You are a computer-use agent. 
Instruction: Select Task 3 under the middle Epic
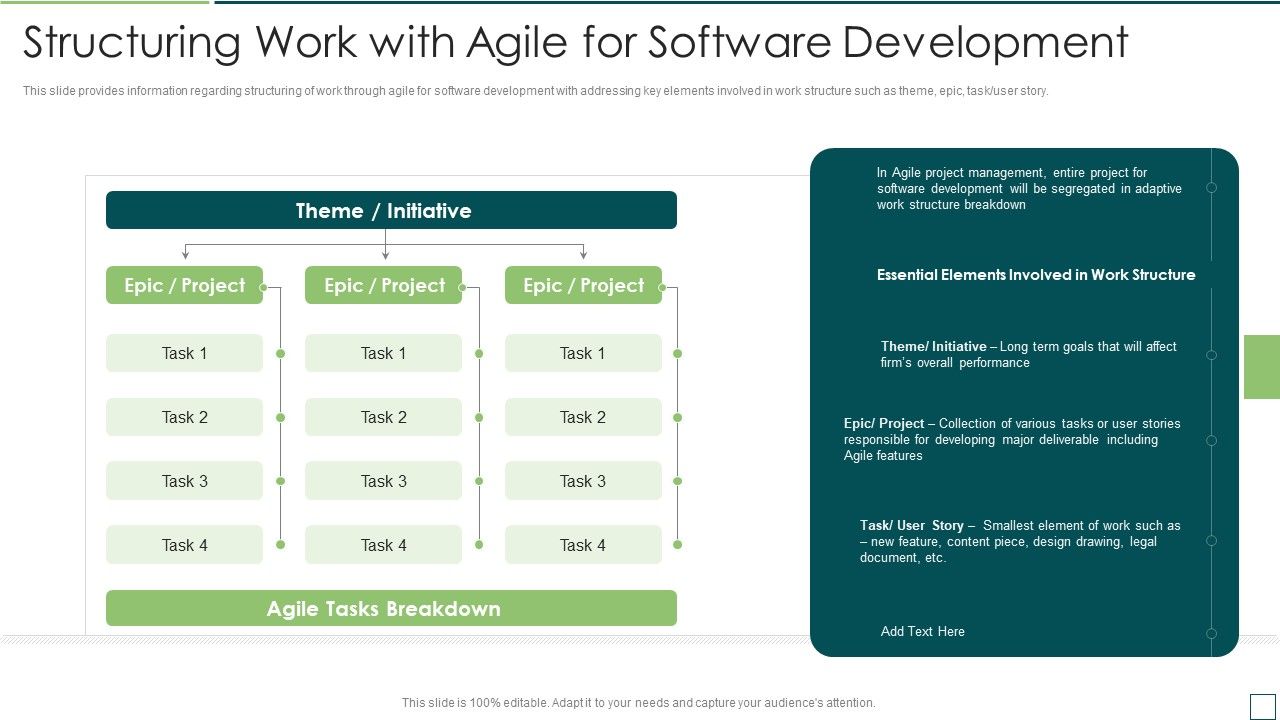point(384,481)
